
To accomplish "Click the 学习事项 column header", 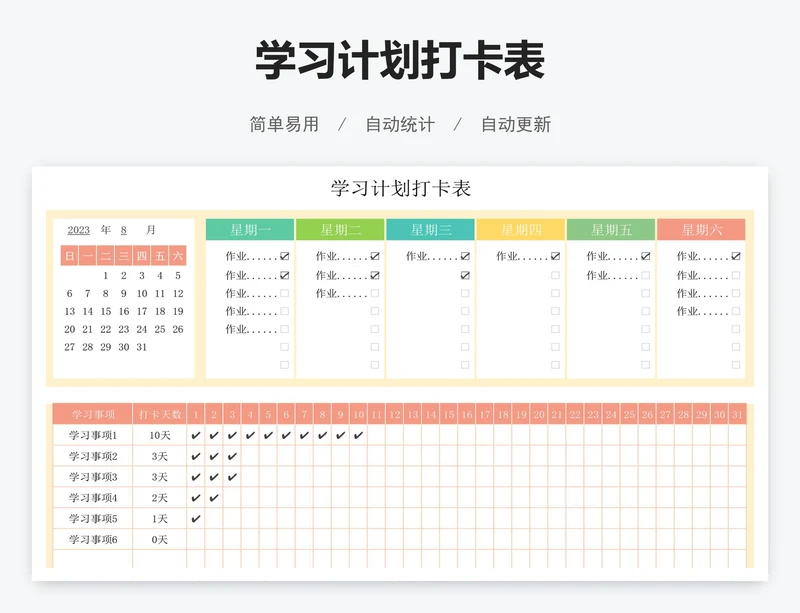I will point(93,414).
